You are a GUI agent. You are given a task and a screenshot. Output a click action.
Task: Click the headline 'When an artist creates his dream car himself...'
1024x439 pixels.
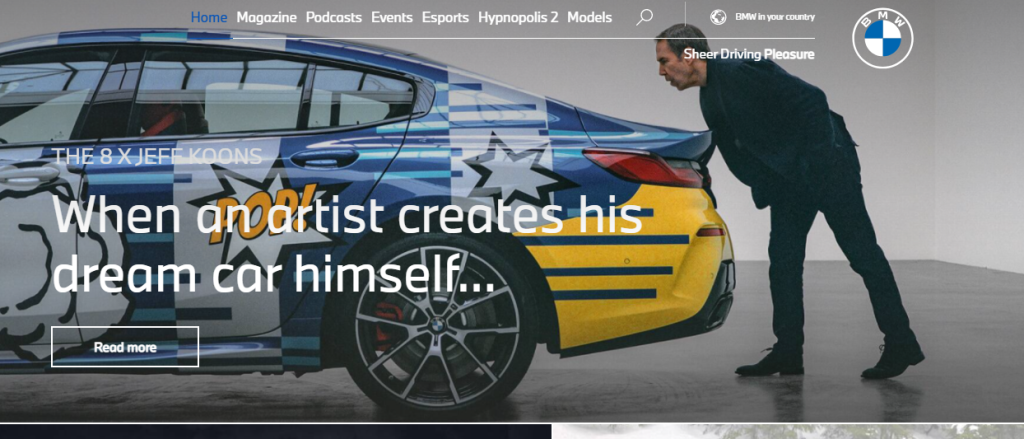347,245
